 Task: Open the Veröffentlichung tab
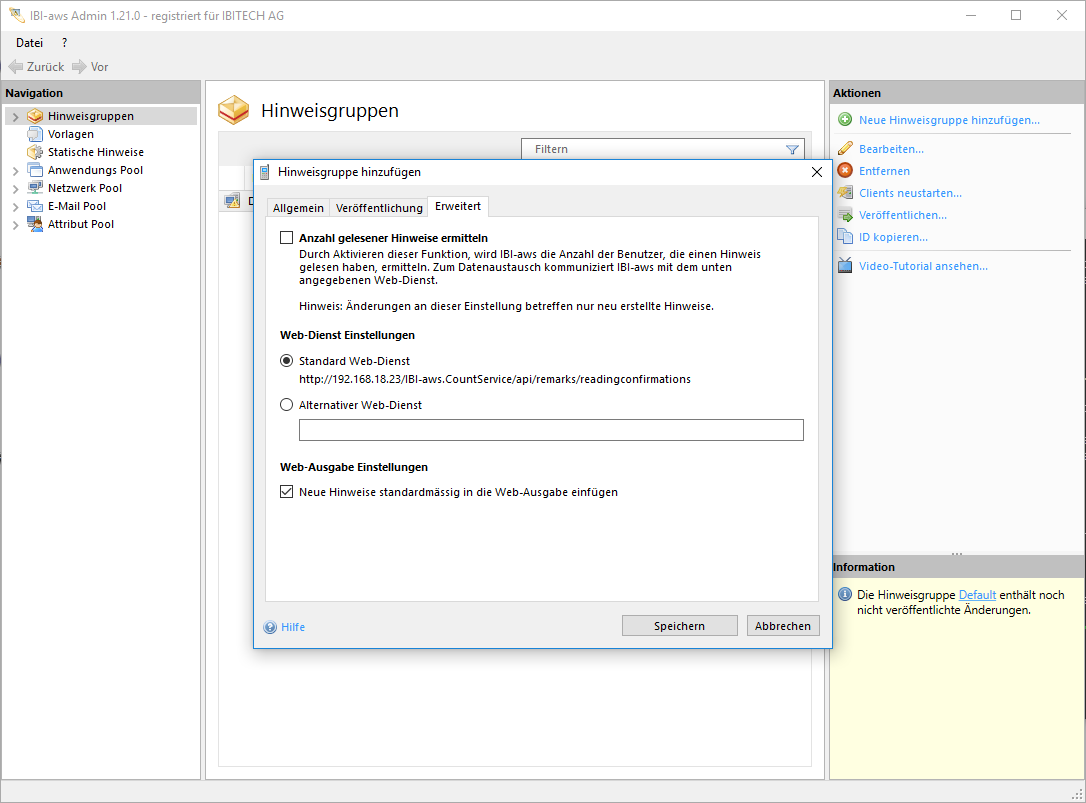(x=379, y=207)
